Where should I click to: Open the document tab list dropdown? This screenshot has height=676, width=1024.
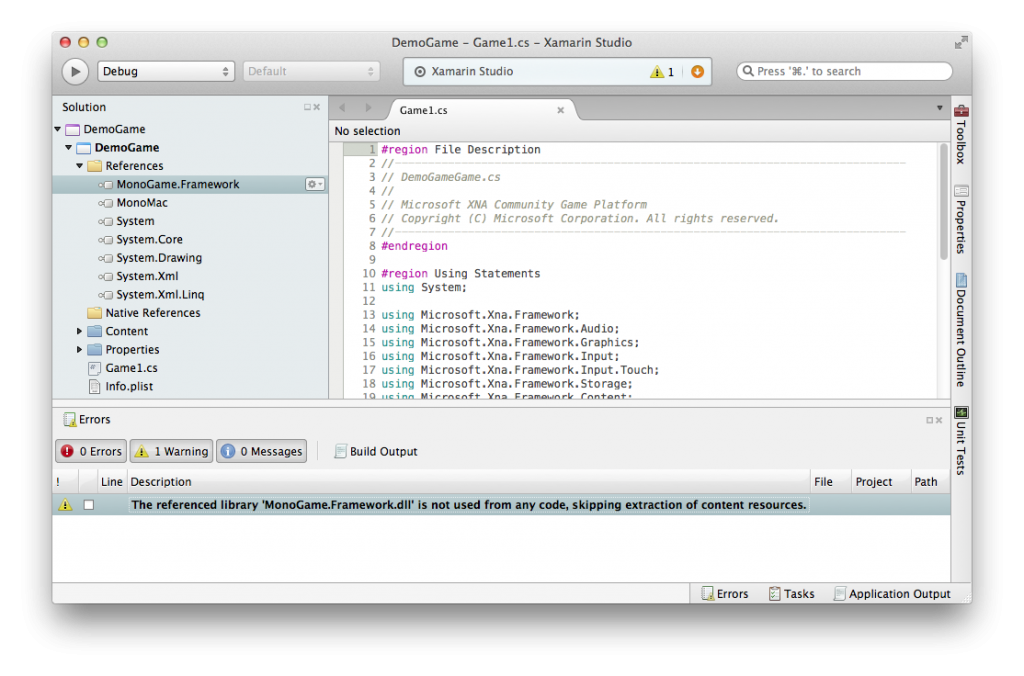pyautogui.click(x=939, y=108)
